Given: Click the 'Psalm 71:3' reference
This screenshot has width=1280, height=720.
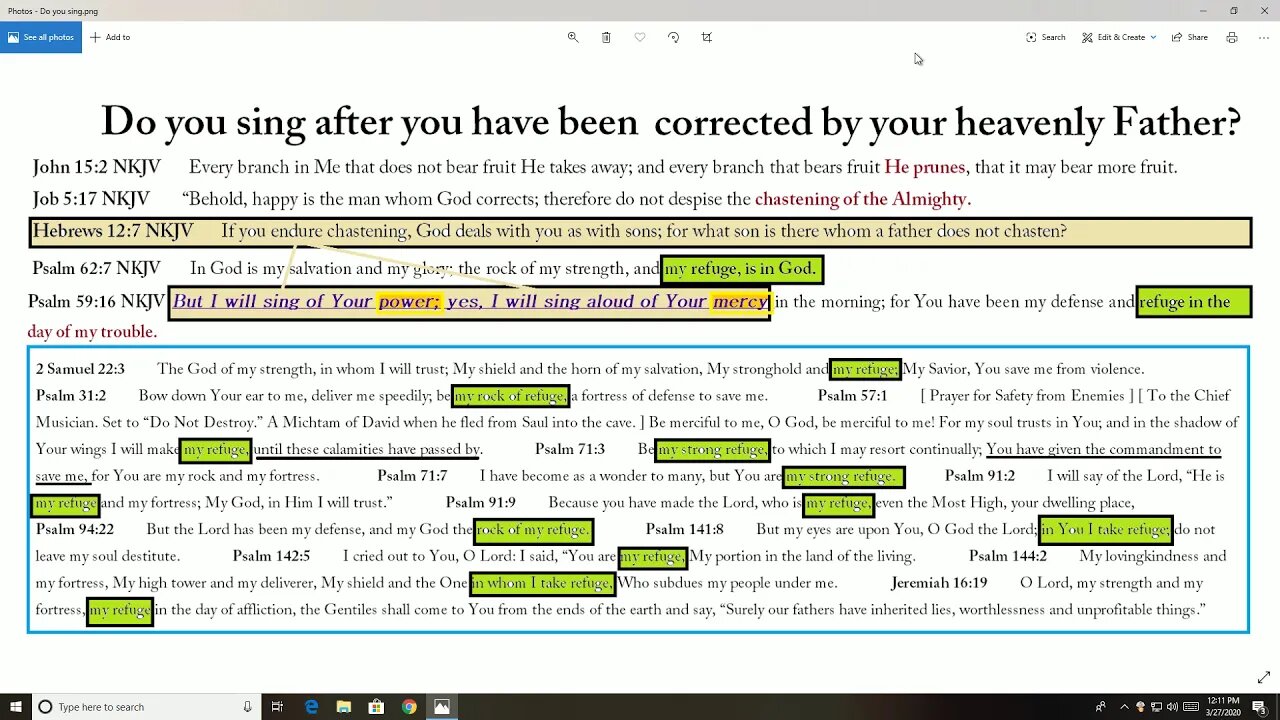Looking at the screenshot, I should (x=570, y=449).
